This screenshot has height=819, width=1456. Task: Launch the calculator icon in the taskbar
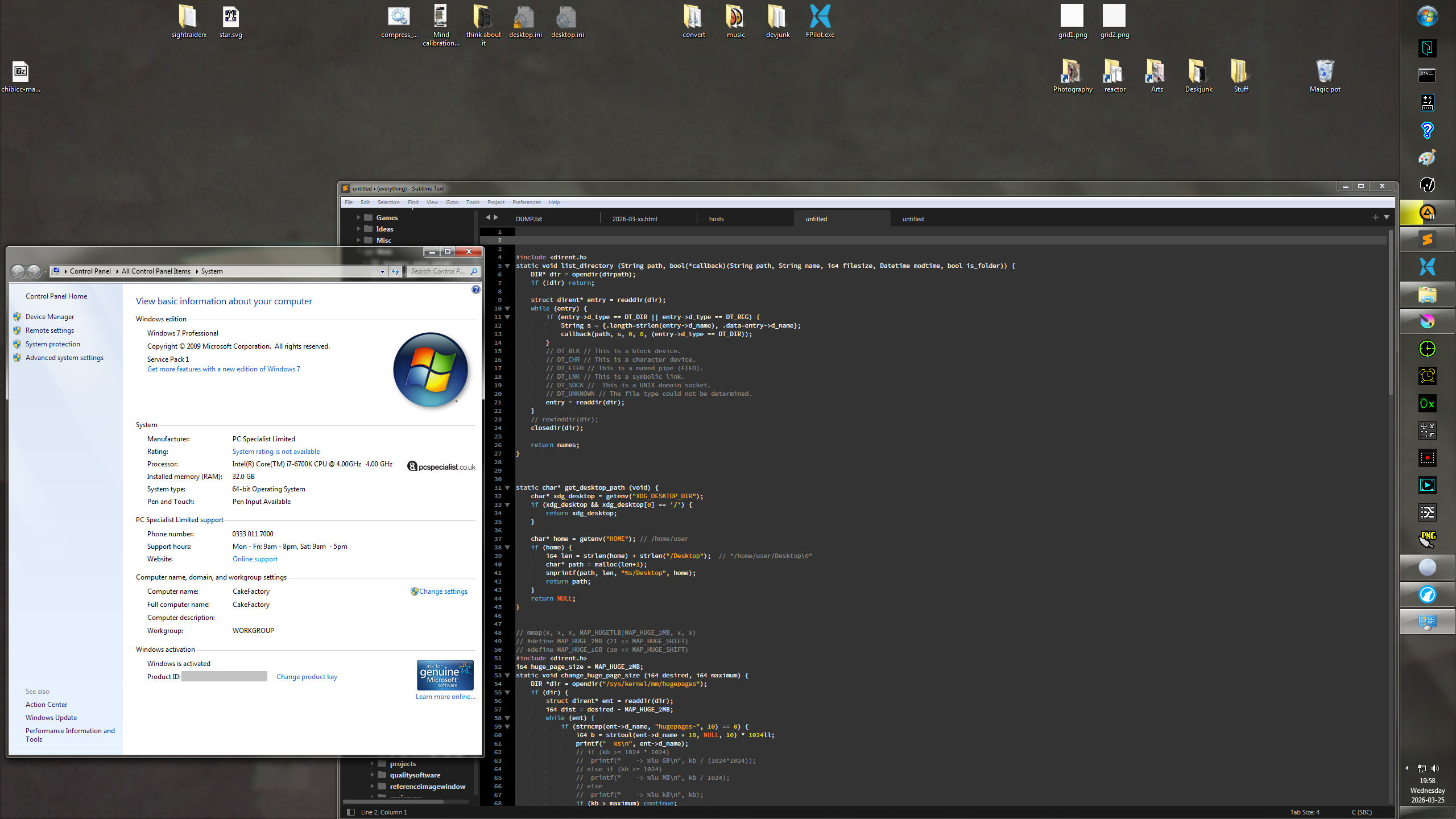click(1427, 103)
